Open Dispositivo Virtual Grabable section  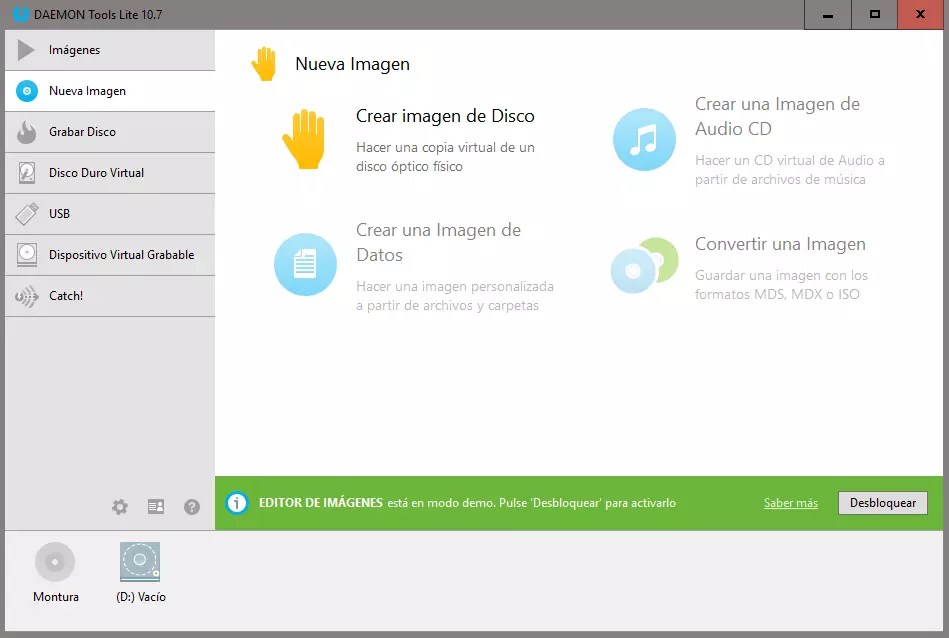[x=110, y=255]
